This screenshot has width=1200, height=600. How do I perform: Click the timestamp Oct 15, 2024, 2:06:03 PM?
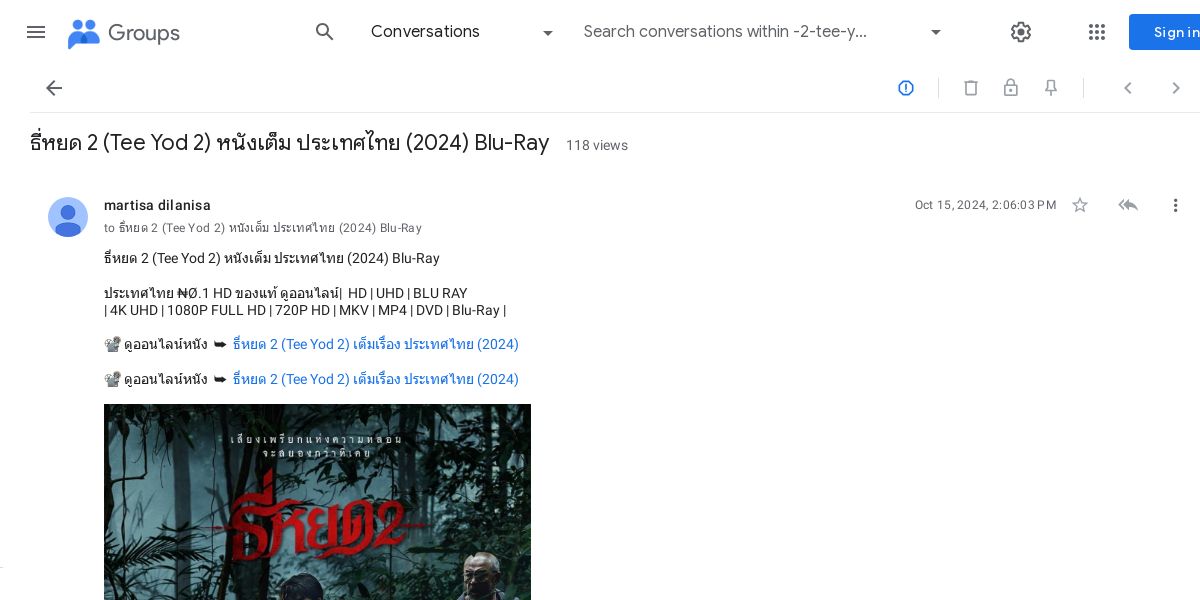(985, 205)
